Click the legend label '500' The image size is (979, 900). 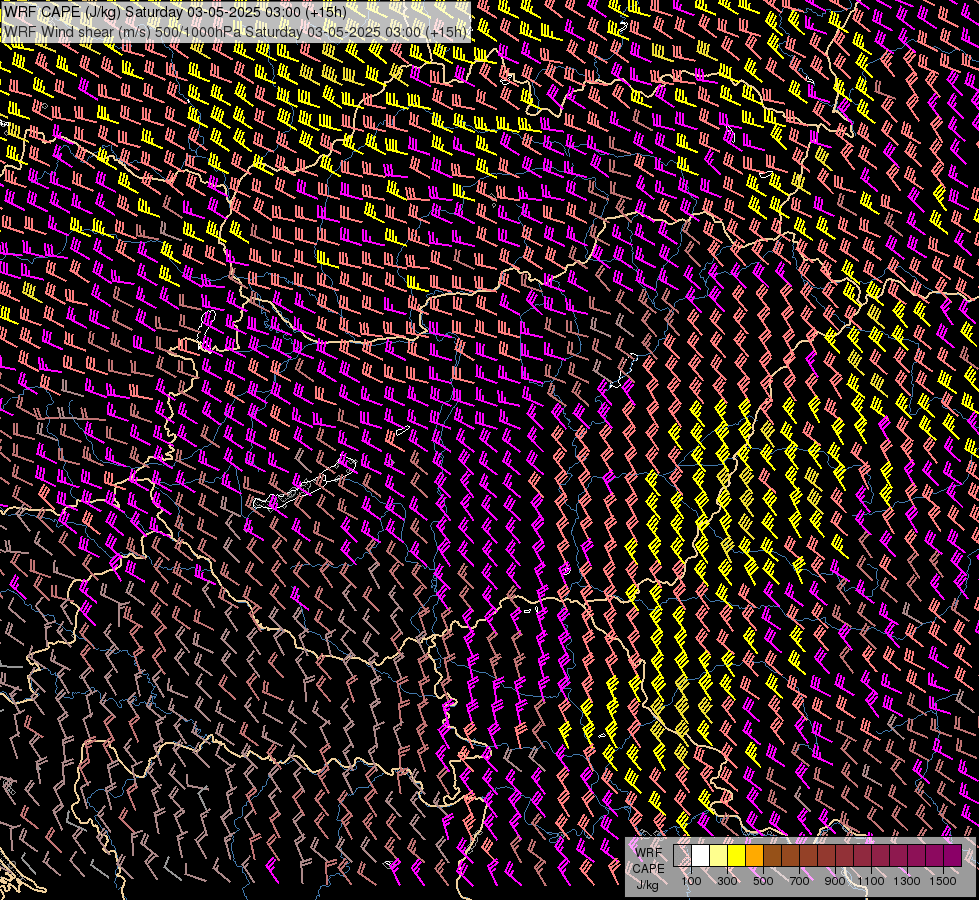coord(763,881)
